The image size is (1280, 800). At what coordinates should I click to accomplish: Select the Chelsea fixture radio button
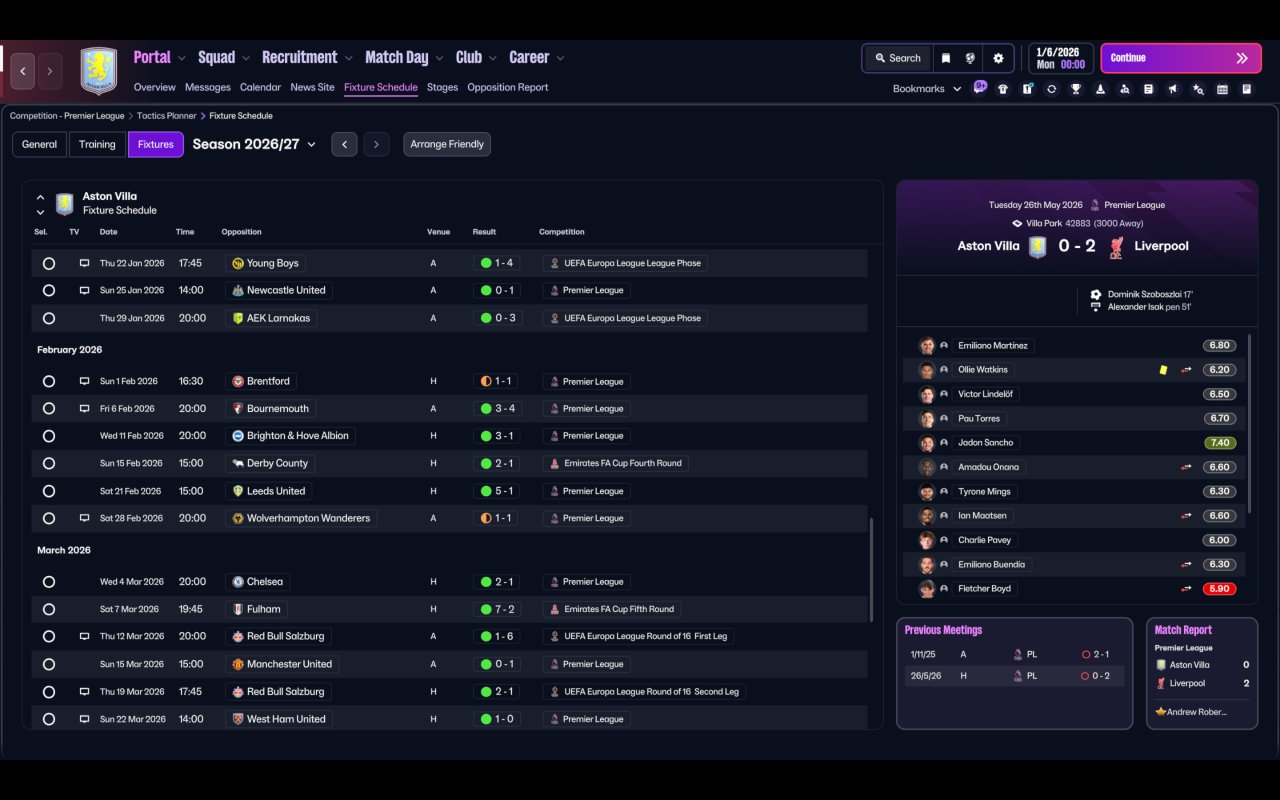(49, 582)
